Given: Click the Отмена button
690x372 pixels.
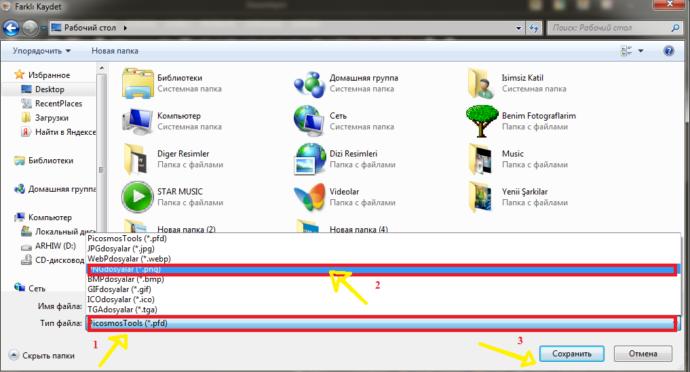Looking at the screenshot, I should point(643,354).
